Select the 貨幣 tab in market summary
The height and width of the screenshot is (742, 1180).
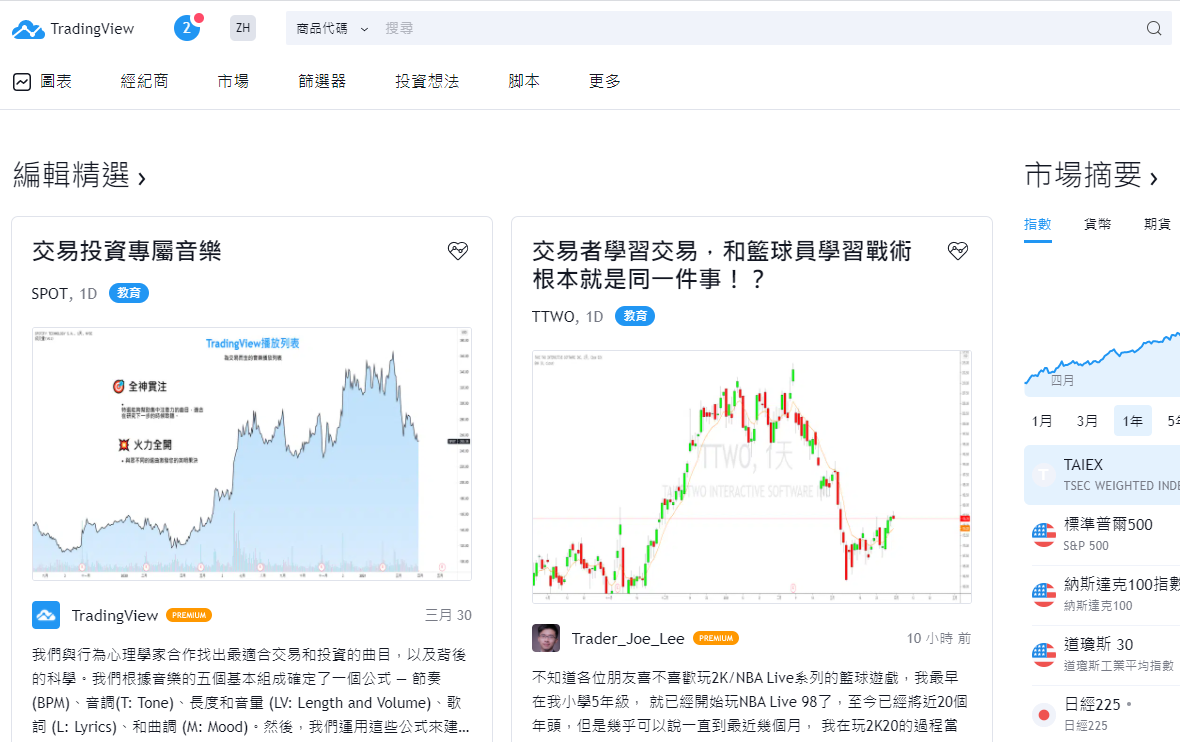[x=1097, y=224]
